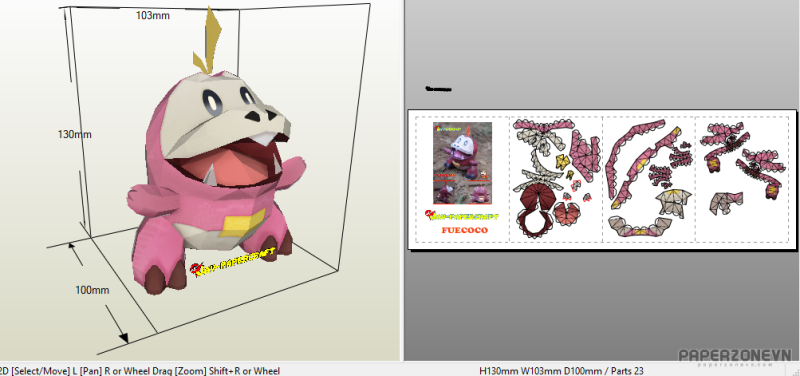Select the 100mm depth dimension label
Screen dimensions: 800x376
click(92, 290)
